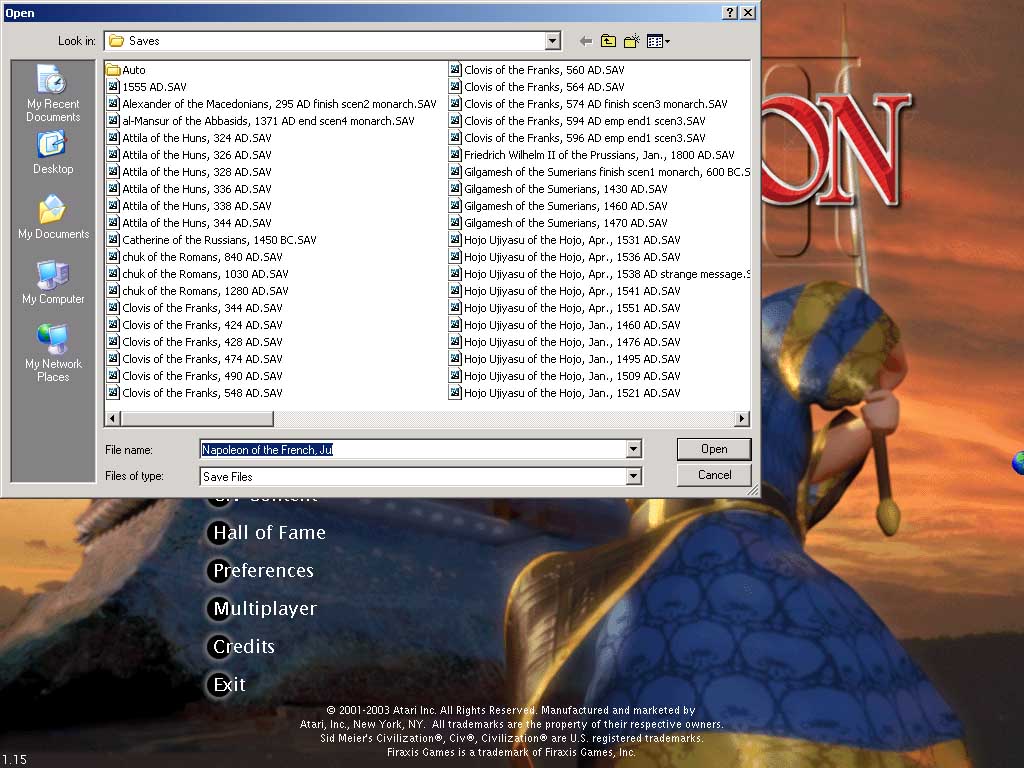The height and width of the screenshot is (768, 1024).
Task: Open Preferences from the main menu
Action: pyautogui.click(x=263, y=571)
